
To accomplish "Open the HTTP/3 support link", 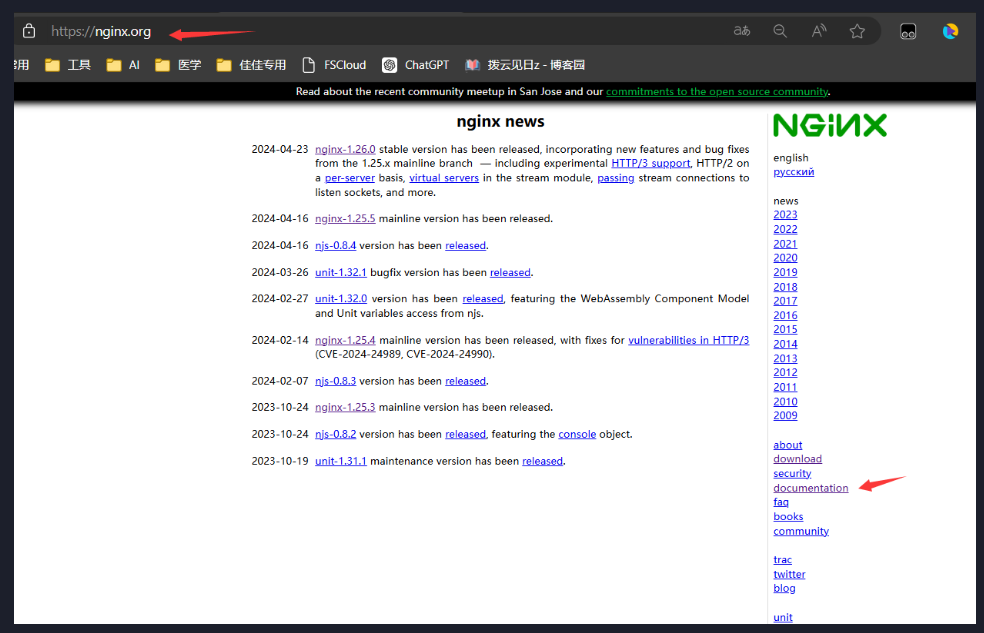I will (651, 163).
